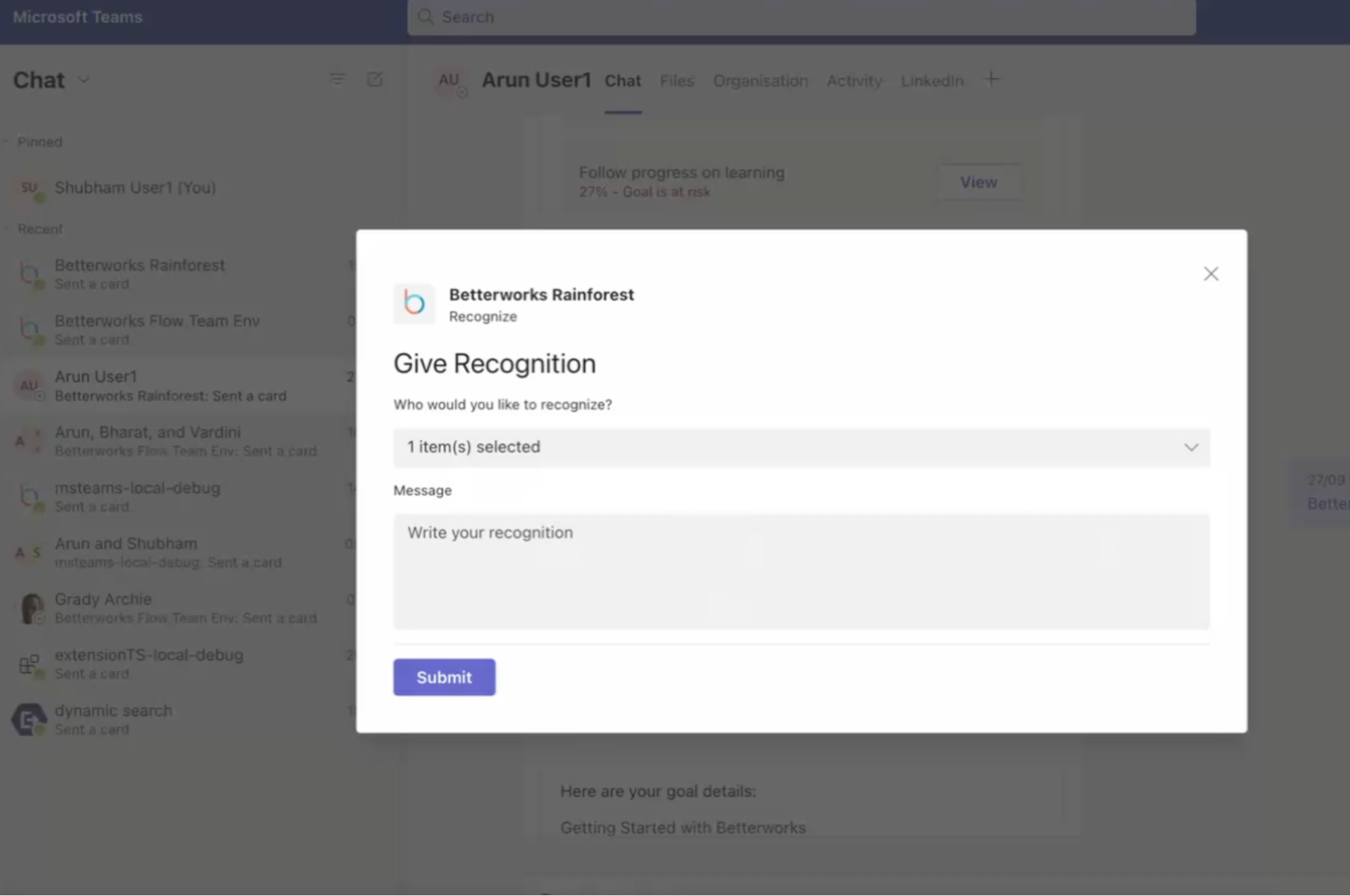The height and width of the screenshot is (896, 1350).
Task: Close the Give Recognition dialog
Action: pos(1210,273)
